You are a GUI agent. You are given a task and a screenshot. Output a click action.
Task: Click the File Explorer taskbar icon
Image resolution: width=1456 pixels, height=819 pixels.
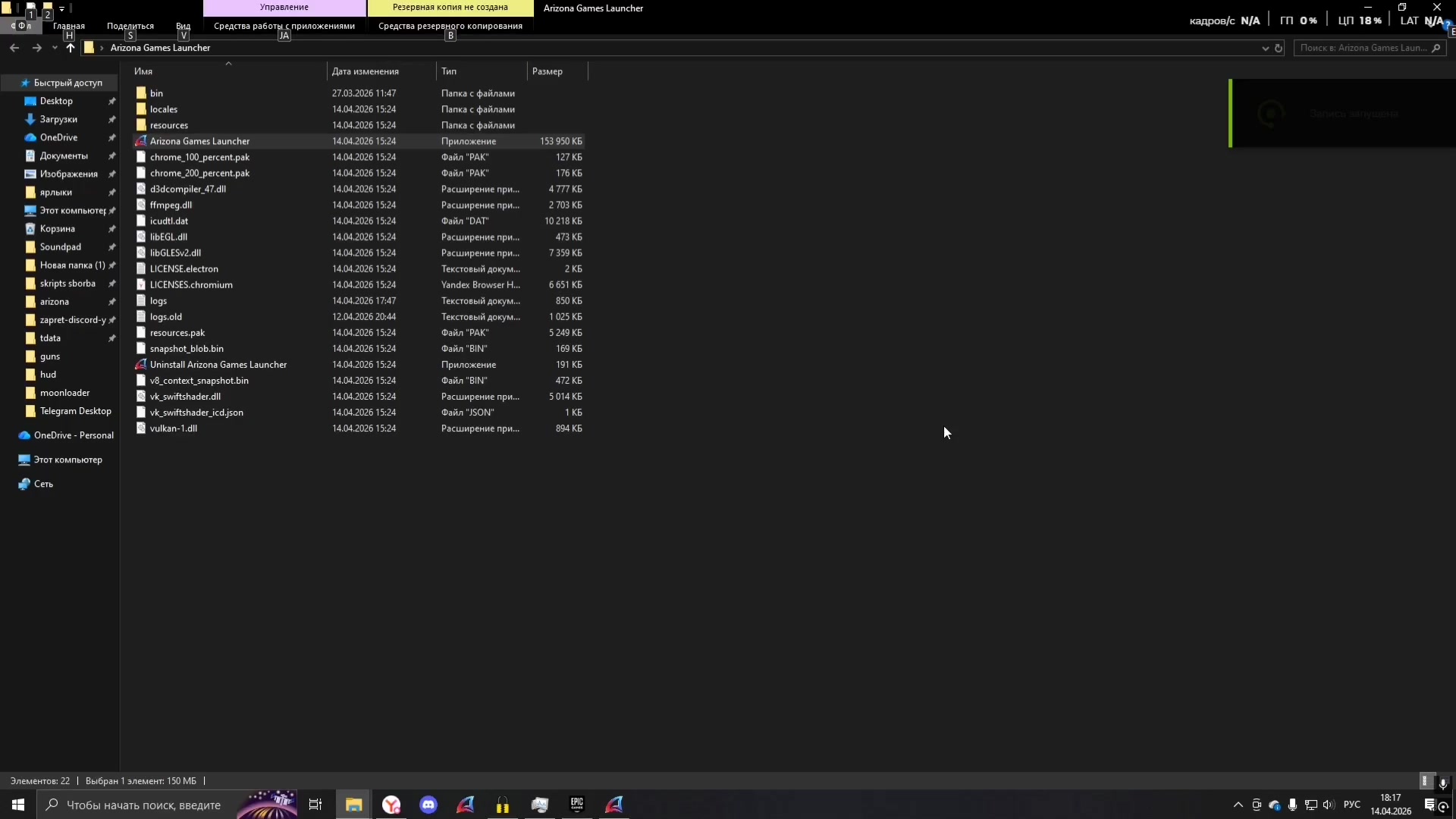[353, 805]
